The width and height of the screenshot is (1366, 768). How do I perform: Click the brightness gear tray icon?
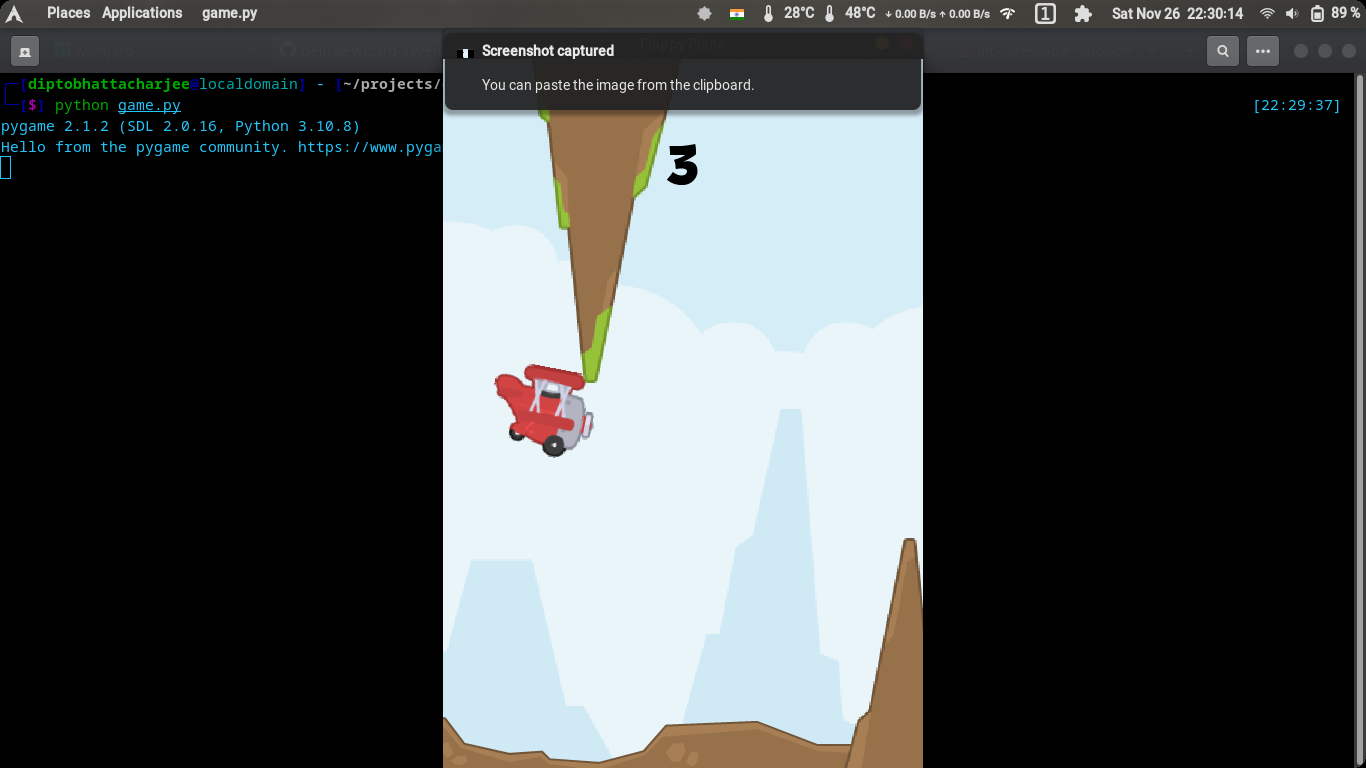[705, 14]
